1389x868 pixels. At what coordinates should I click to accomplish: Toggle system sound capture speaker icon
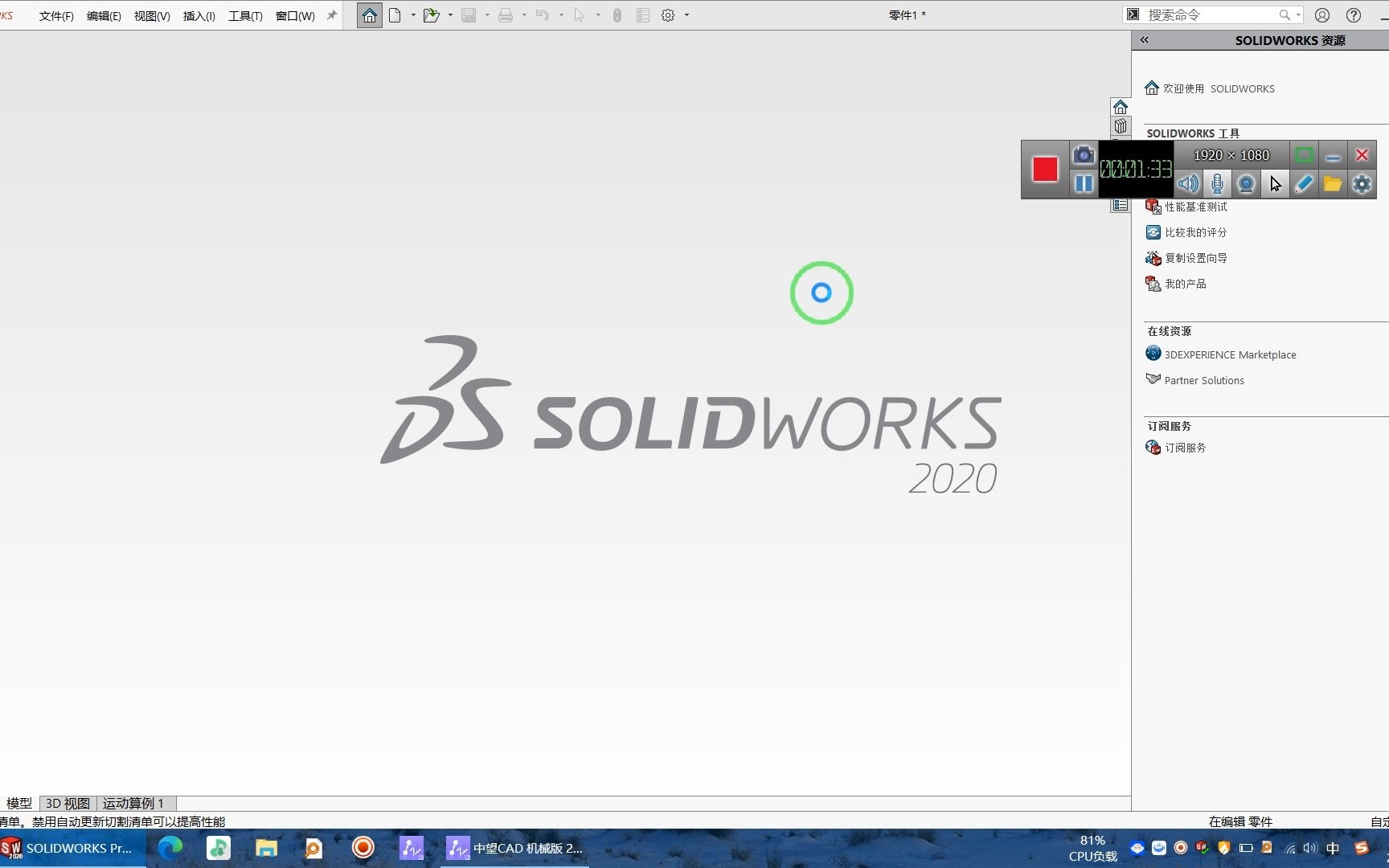(x=1188, y=184)
